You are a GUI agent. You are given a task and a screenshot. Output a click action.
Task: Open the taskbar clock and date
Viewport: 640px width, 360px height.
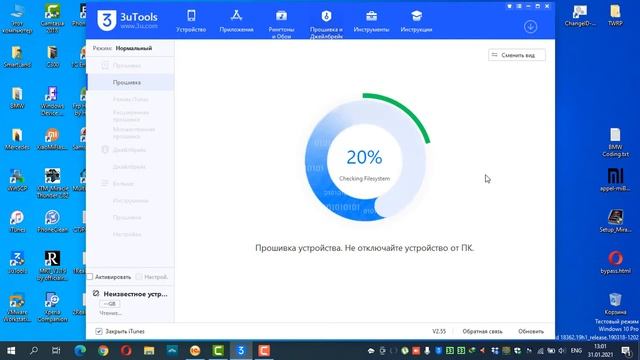pos(600,350)
